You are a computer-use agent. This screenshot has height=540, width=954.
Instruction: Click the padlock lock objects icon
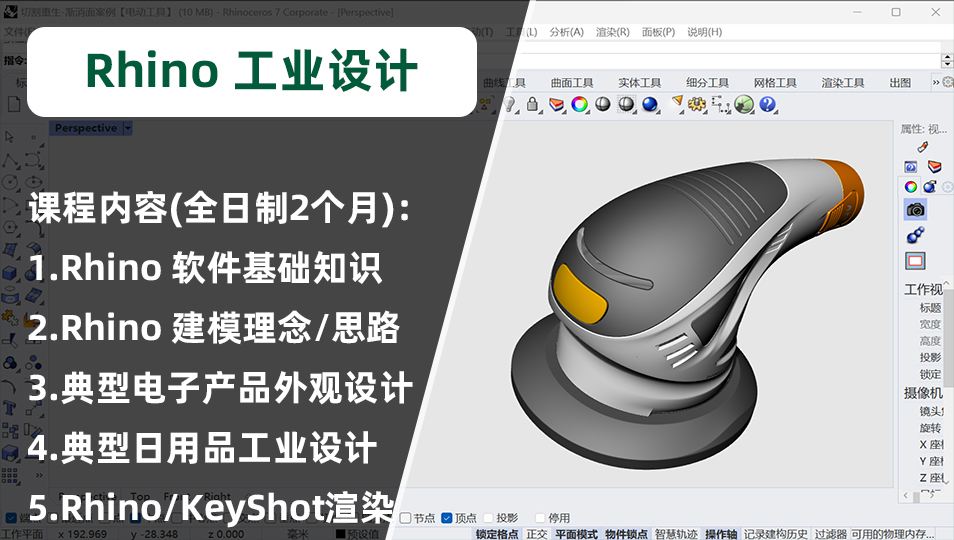pos(532,105)
